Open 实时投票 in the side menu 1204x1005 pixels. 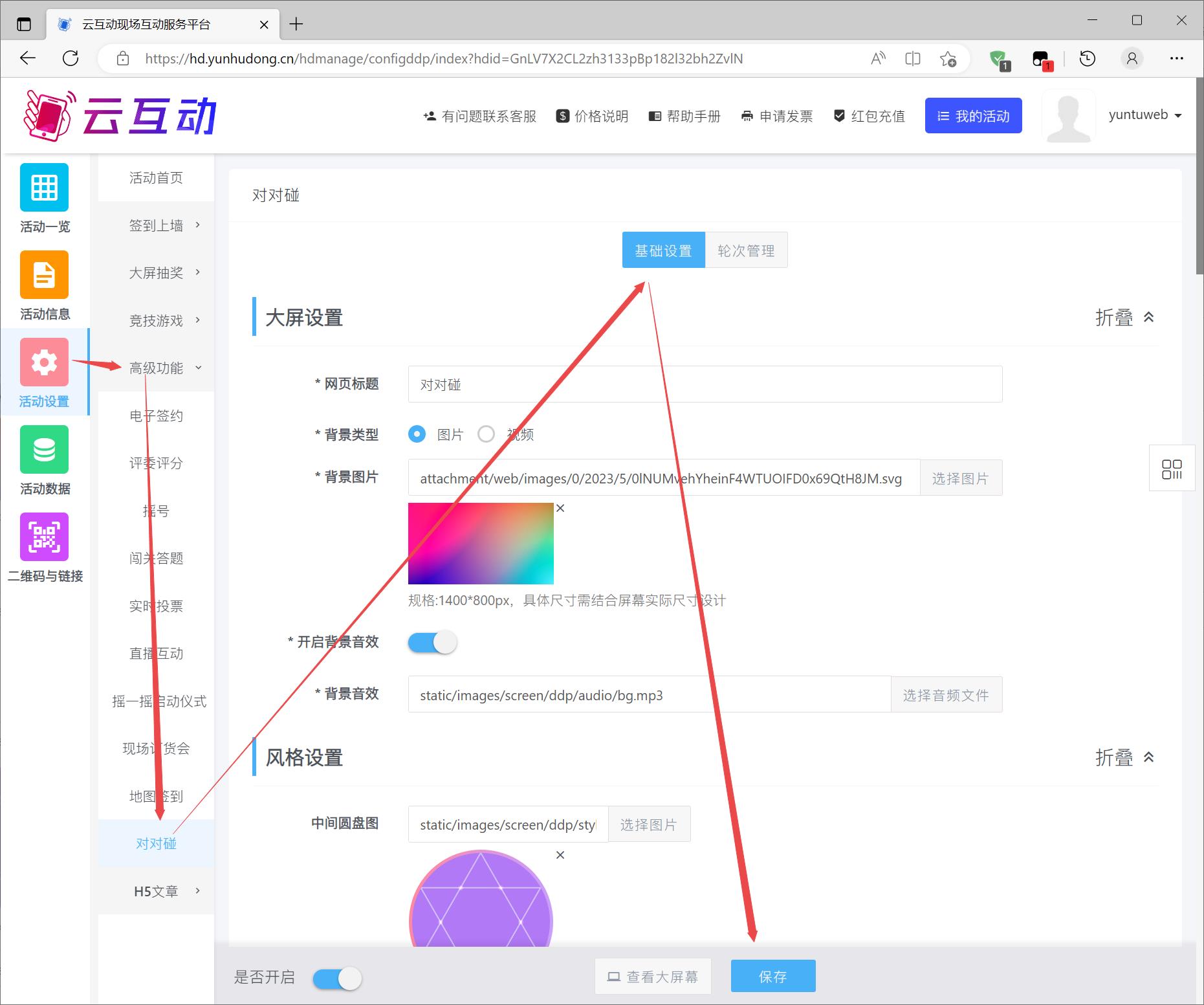(x=157, y=606)
